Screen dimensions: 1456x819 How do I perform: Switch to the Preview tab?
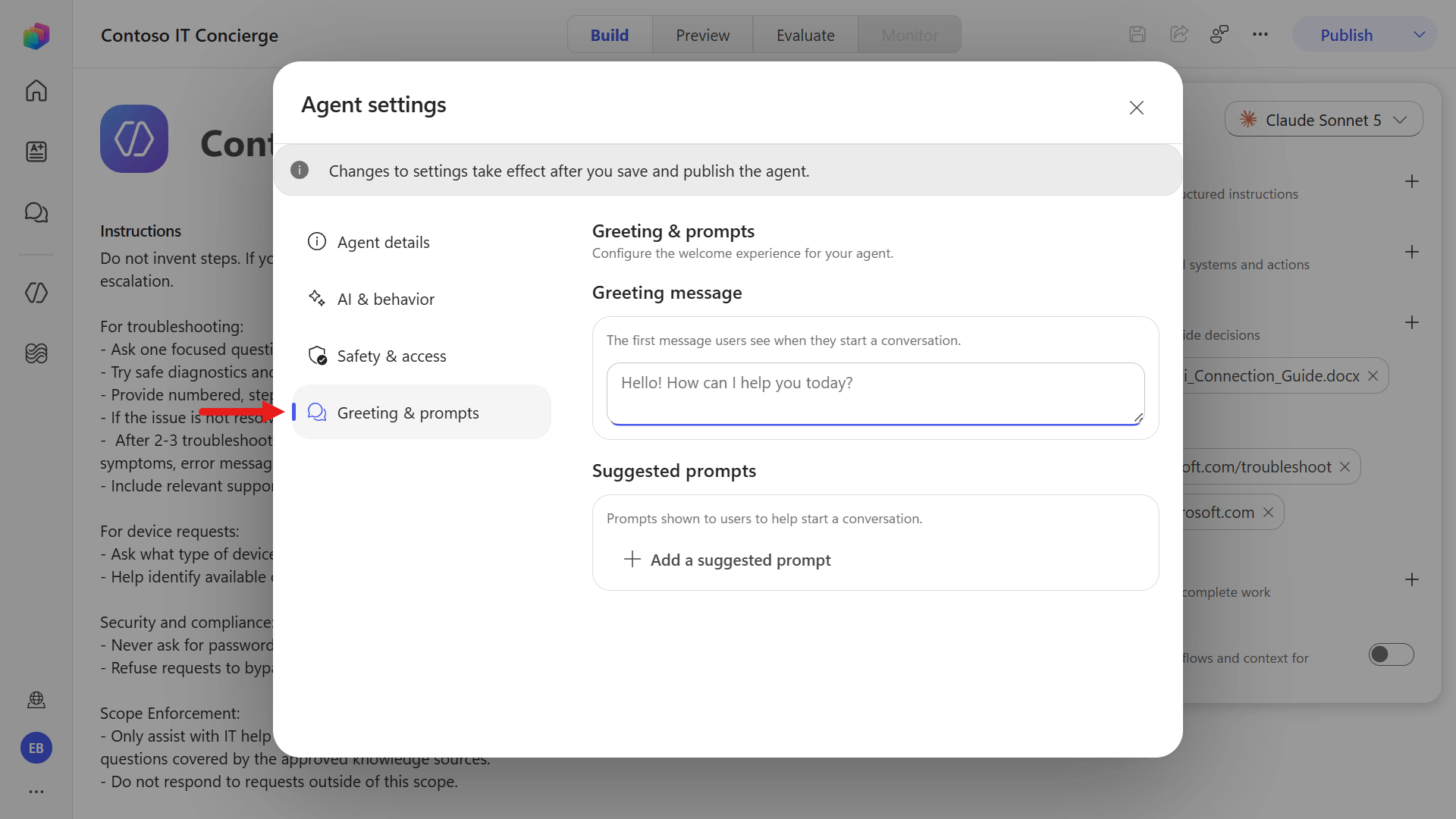pos(703,35)
